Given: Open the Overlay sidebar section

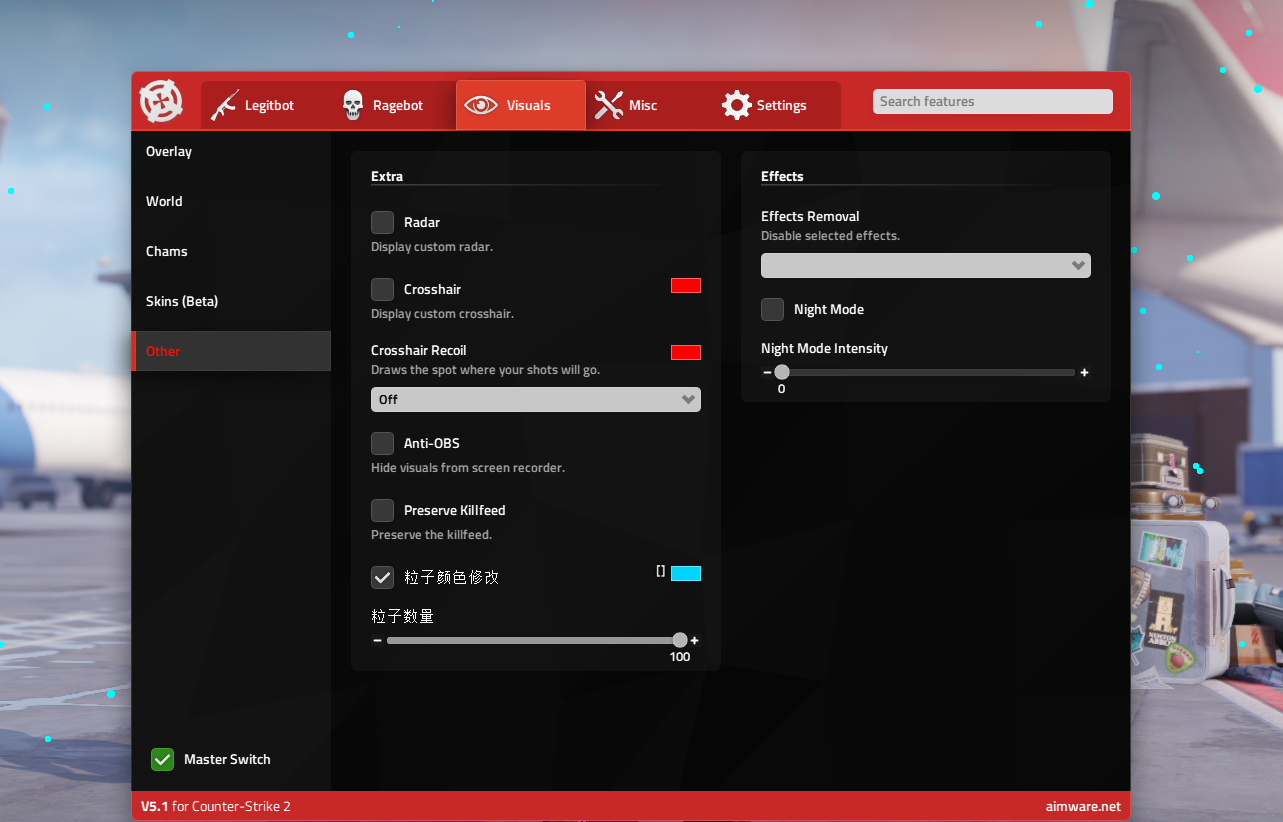Looking at the screenshot, I should [x=231, y=151].
